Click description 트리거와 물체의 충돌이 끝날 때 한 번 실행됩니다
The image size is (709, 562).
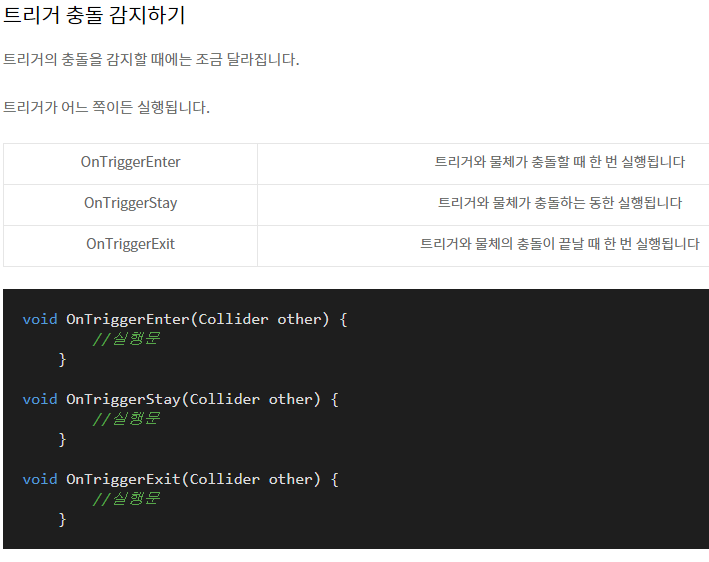click(560, 244)
